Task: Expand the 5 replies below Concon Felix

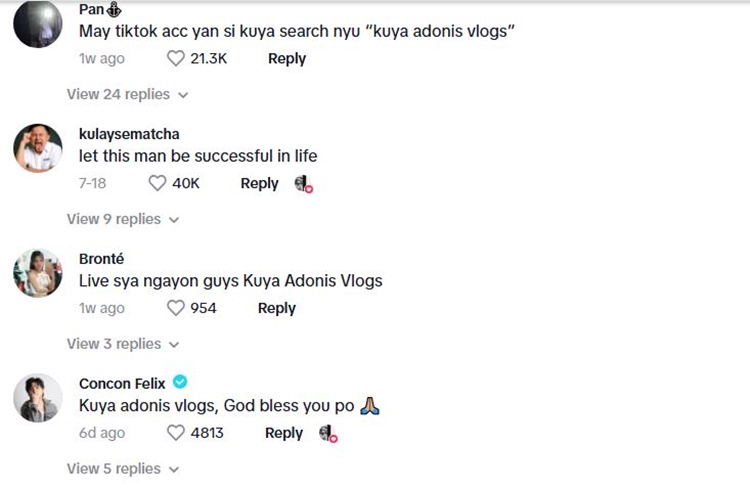Action: tap(123, 468)
